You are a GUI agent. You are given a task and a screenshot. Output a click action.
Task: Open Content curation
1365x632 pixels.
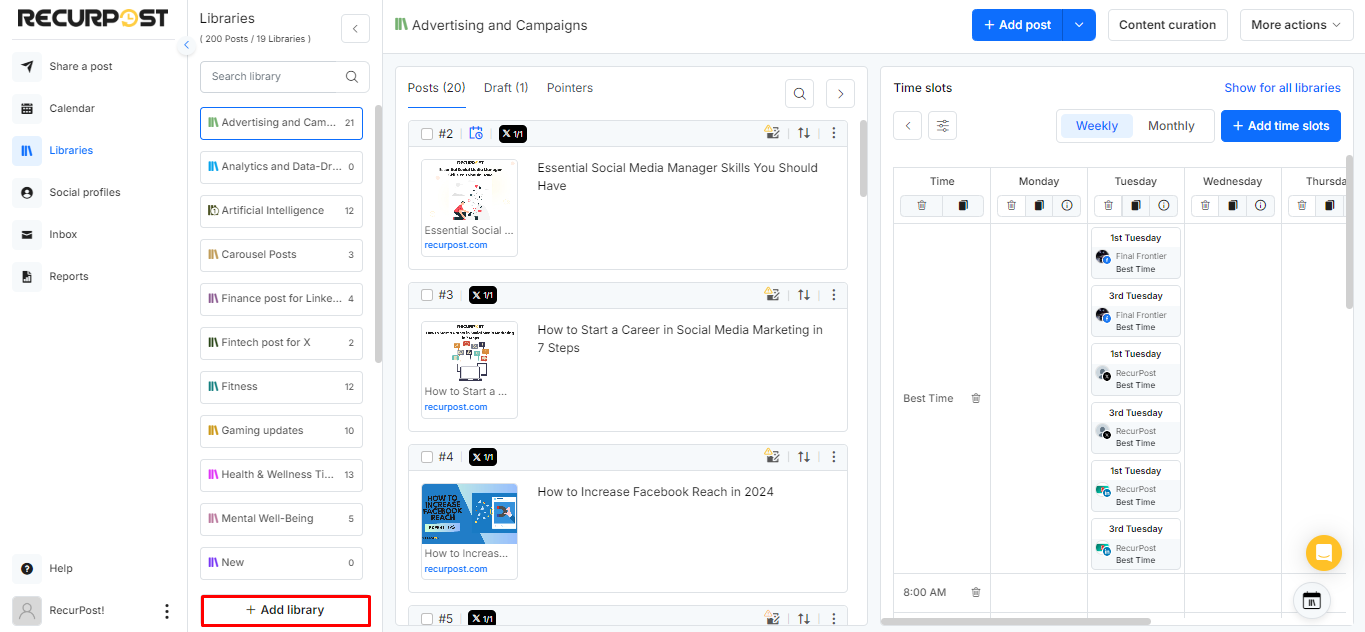1168,25
